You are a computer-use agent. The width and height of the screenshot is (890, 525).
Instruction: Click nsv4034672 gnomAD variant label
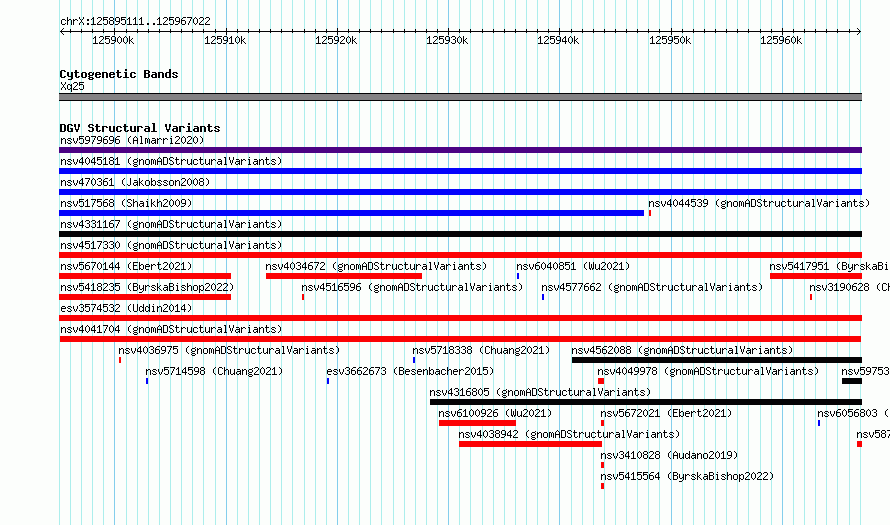click(x=376, y=266)
